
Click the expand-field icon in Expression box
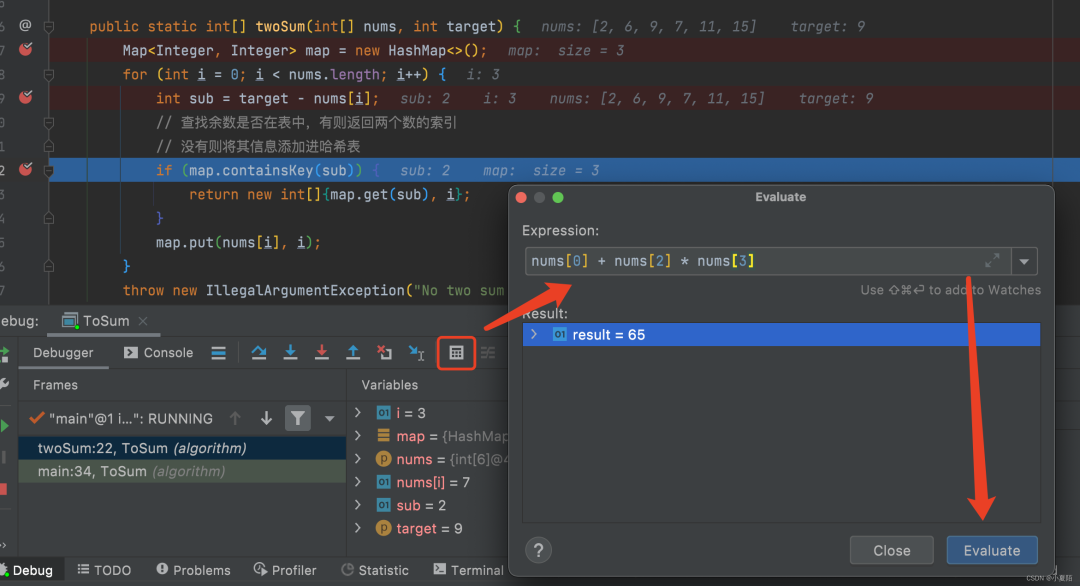click(x=992, y=260)
